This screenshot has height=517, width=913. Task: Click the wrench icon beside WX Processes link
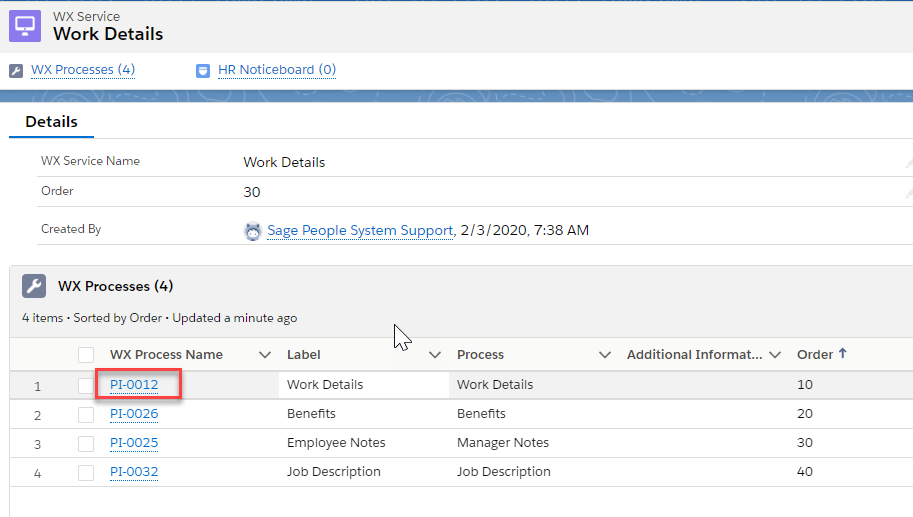coord(15,70)
